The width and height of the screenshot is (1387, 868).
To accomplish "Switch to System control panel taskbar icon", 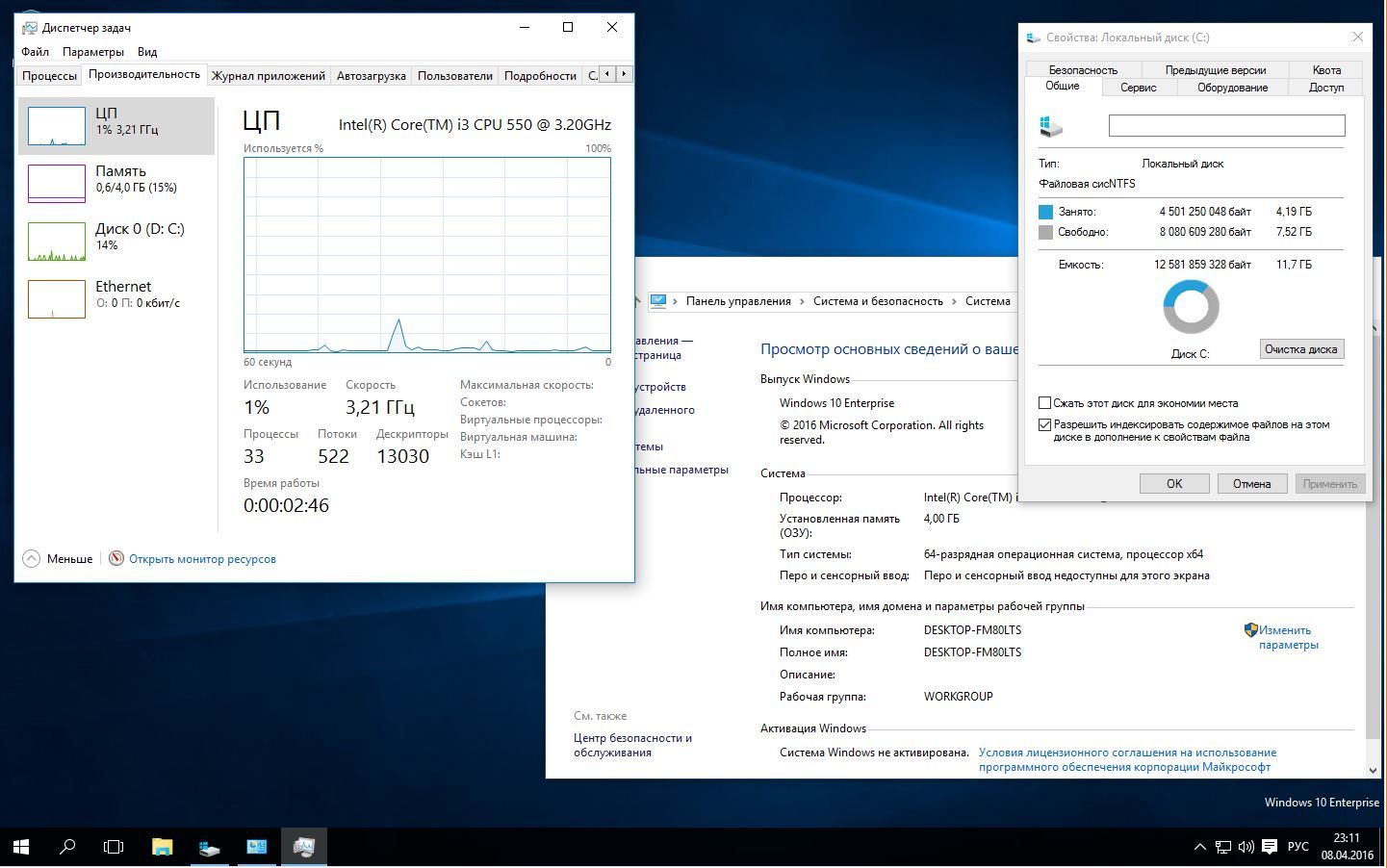I will pos(256,847).
